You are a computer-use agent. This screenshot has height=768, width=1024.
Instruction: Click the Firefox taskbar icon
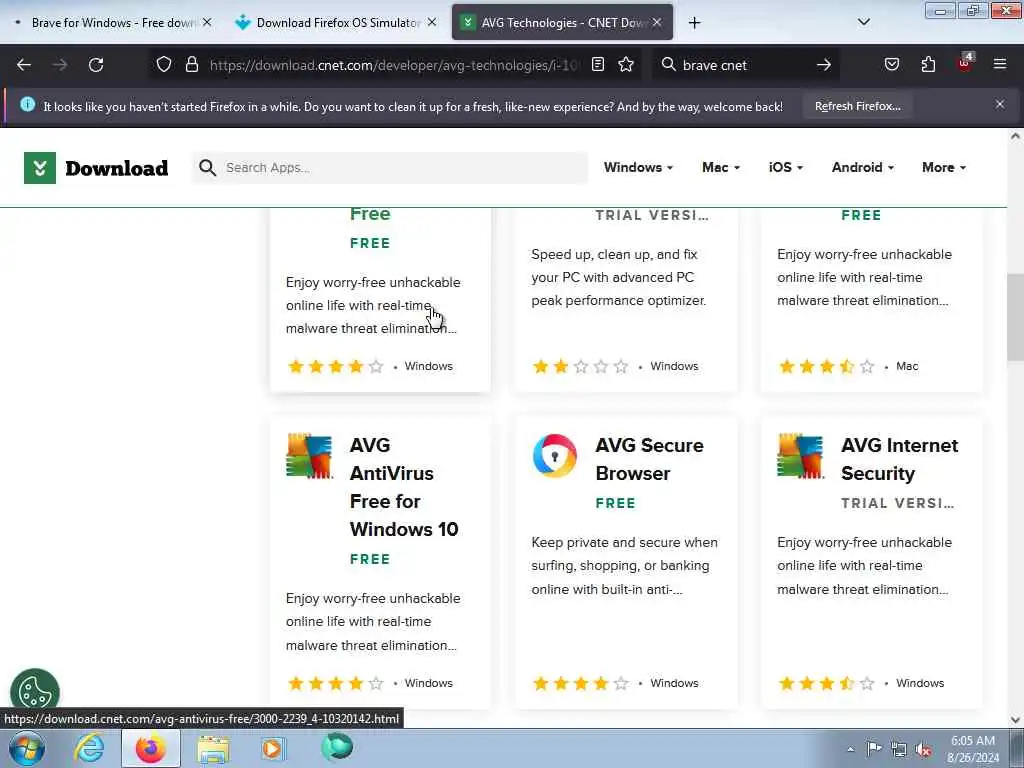tap(150, 748)
